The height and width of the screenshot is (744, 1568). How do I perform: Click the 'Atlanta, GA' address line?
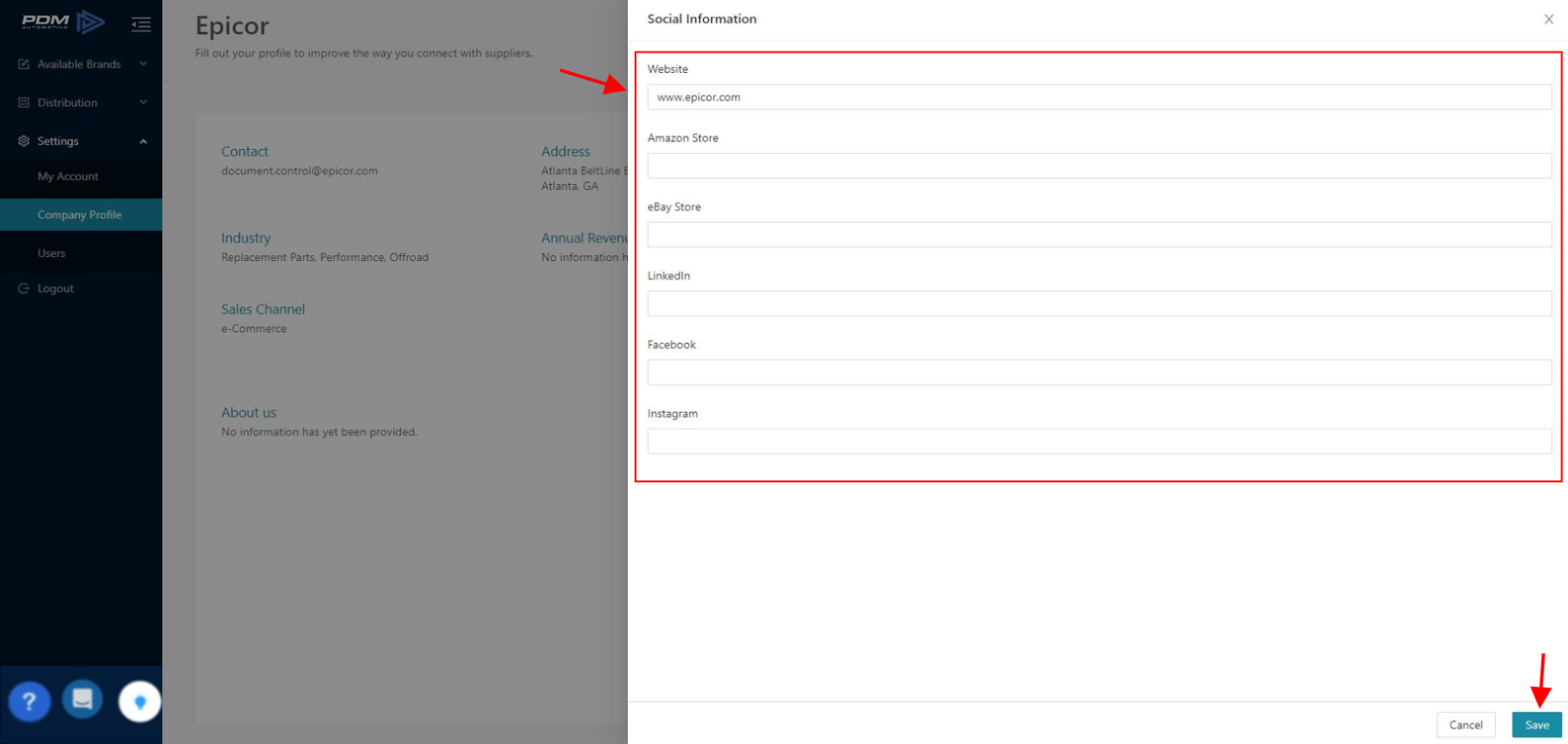[569, 186]
